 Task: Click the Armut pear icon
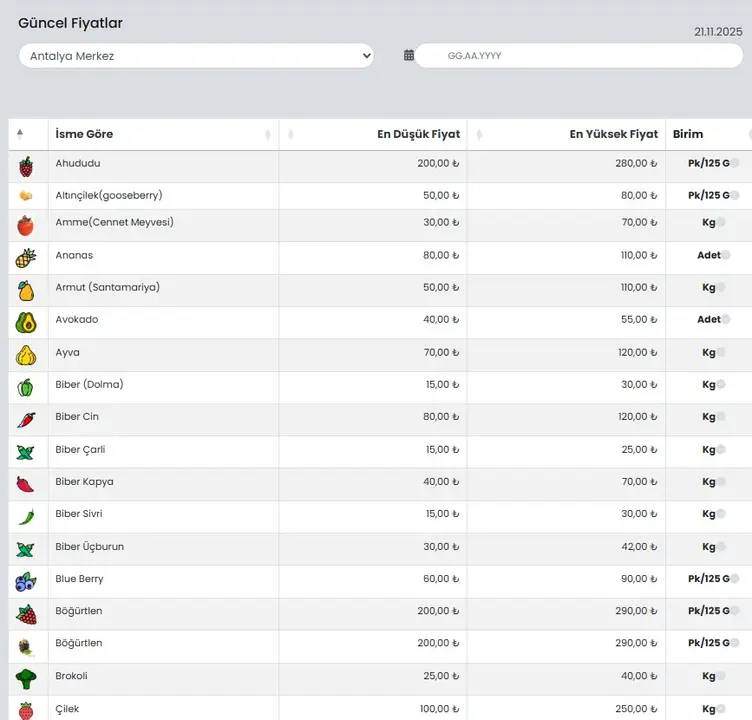pyautogui.click(x=26, y=290)
